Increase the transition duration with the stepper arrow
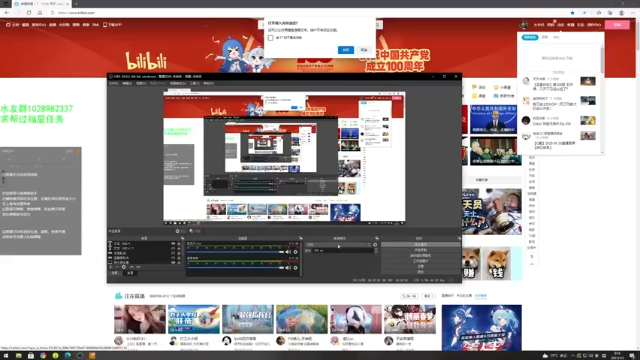The width and height of the screenshot is (640, 360). tap(376, 249)
